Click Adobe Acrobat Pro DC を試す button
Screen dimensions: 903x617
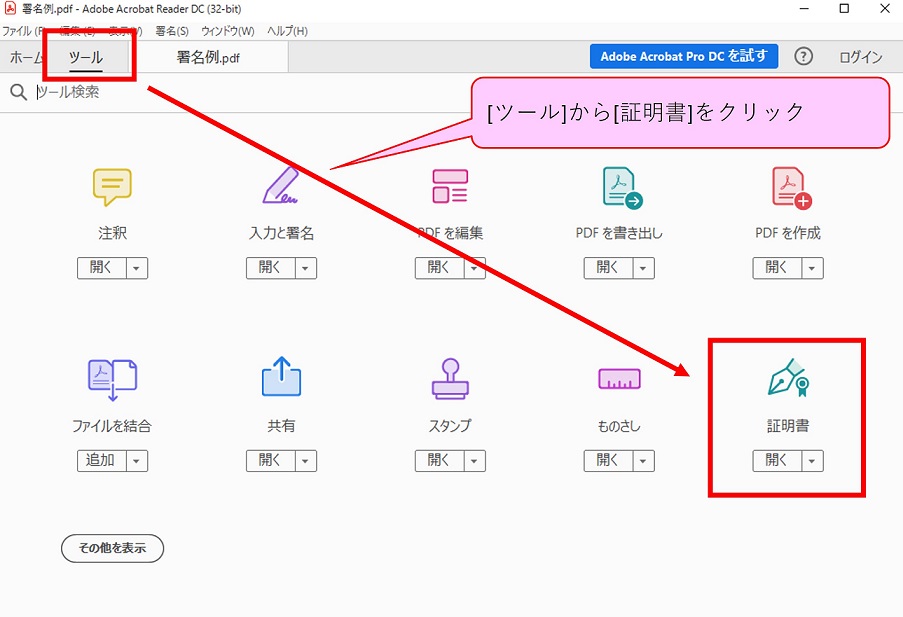point(683,56)
